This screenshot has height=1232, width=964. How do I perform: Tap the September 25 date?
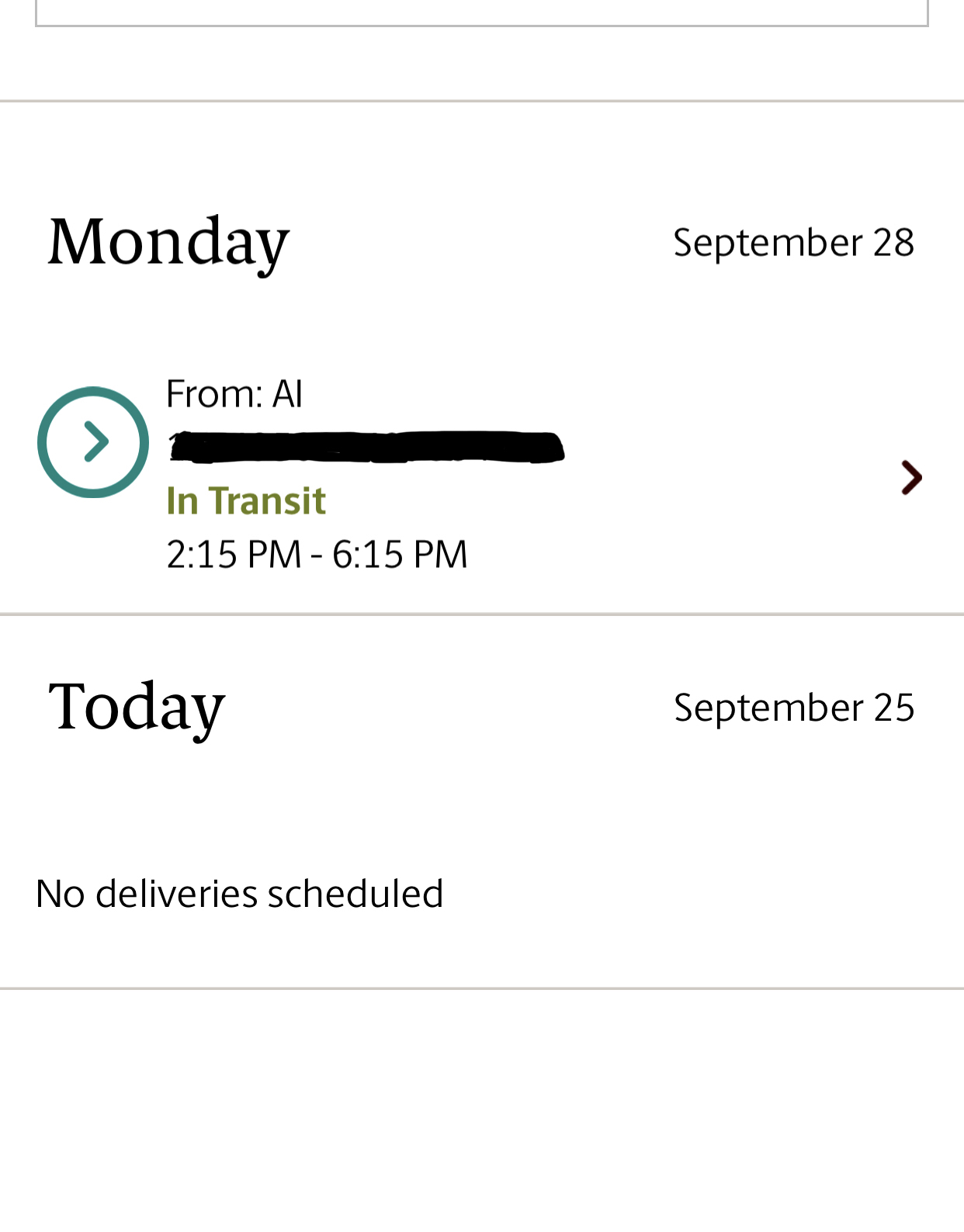(793, 708)
